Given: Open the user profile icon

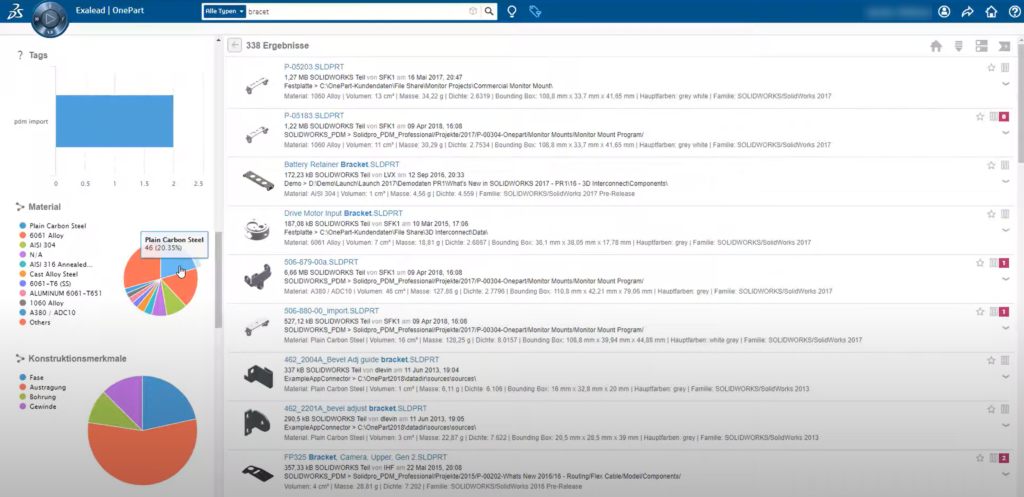Looking at the screenshot, I should click(944, 12).
